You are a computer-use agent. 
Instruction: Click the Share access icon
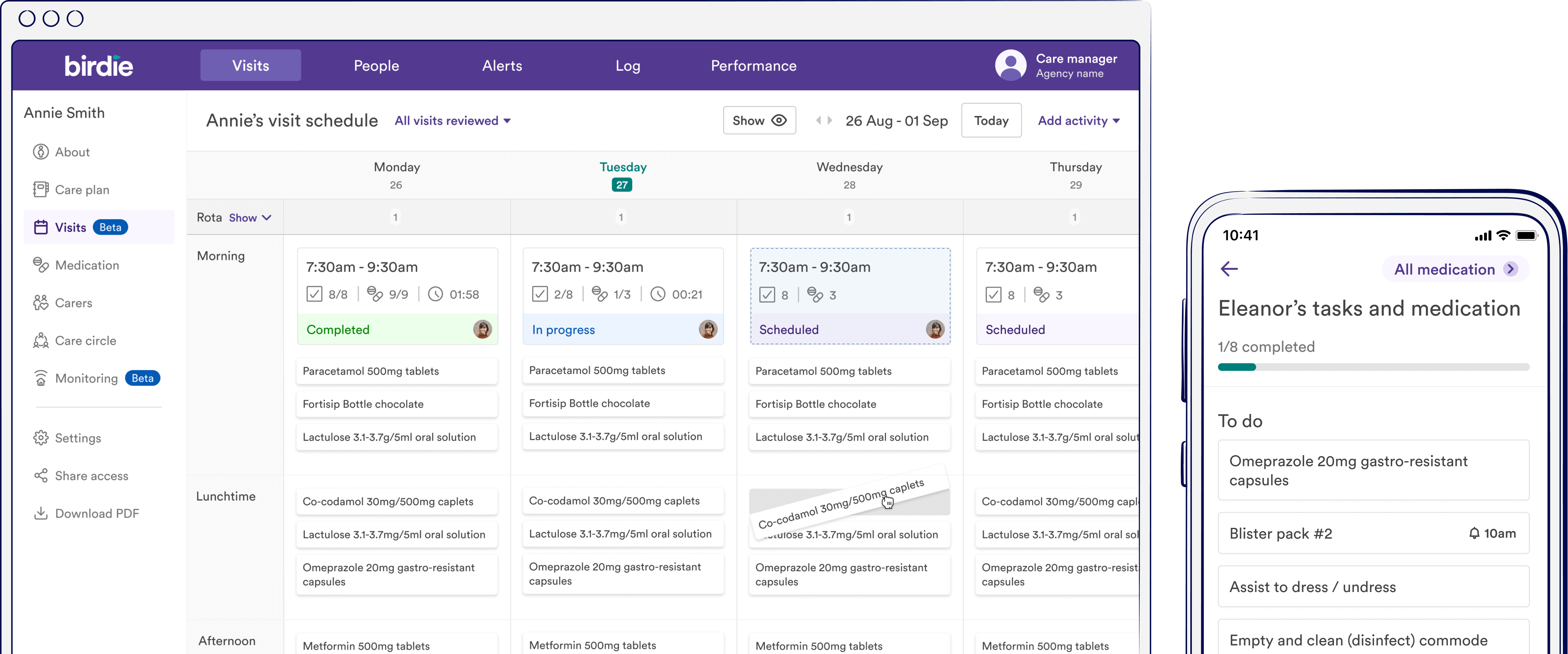click(41, 476)
